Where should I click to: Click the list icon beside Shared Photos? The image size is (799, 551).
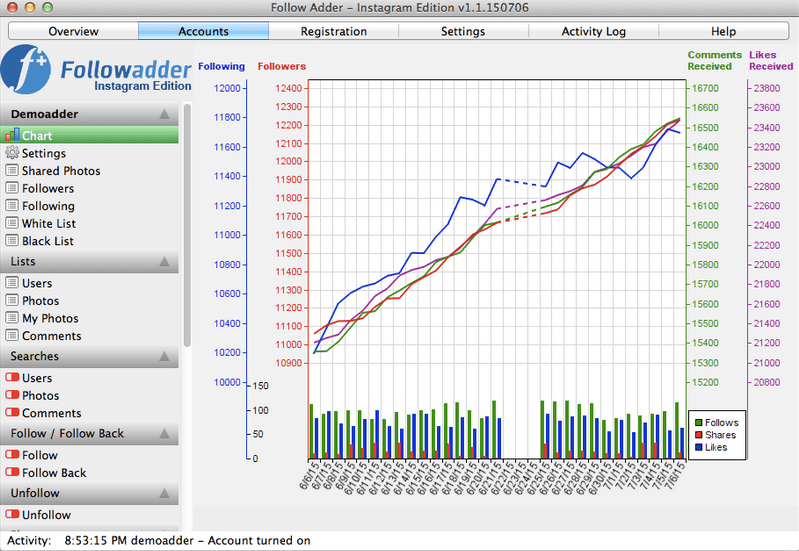click(x=12, y=170)
